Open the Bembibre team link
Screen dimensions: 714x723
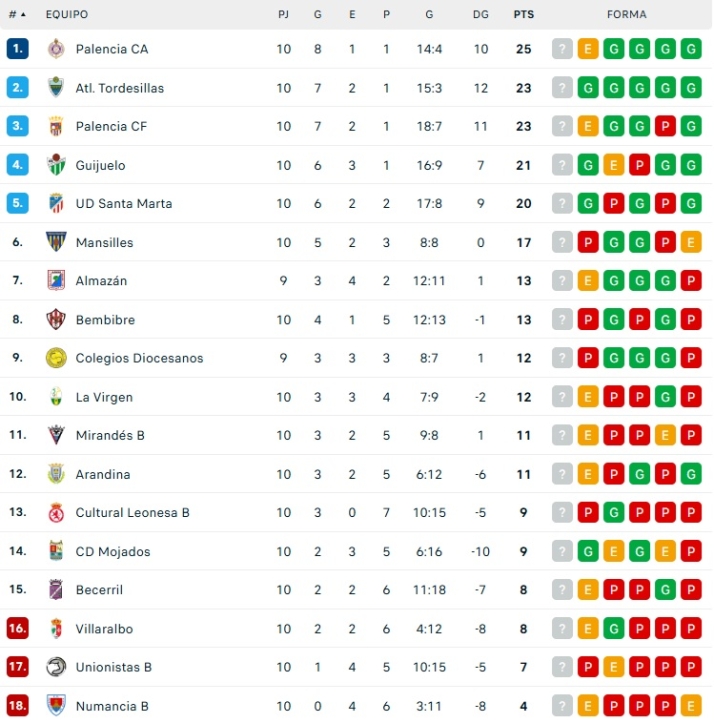pyautogui.click(x=105, y=320)
